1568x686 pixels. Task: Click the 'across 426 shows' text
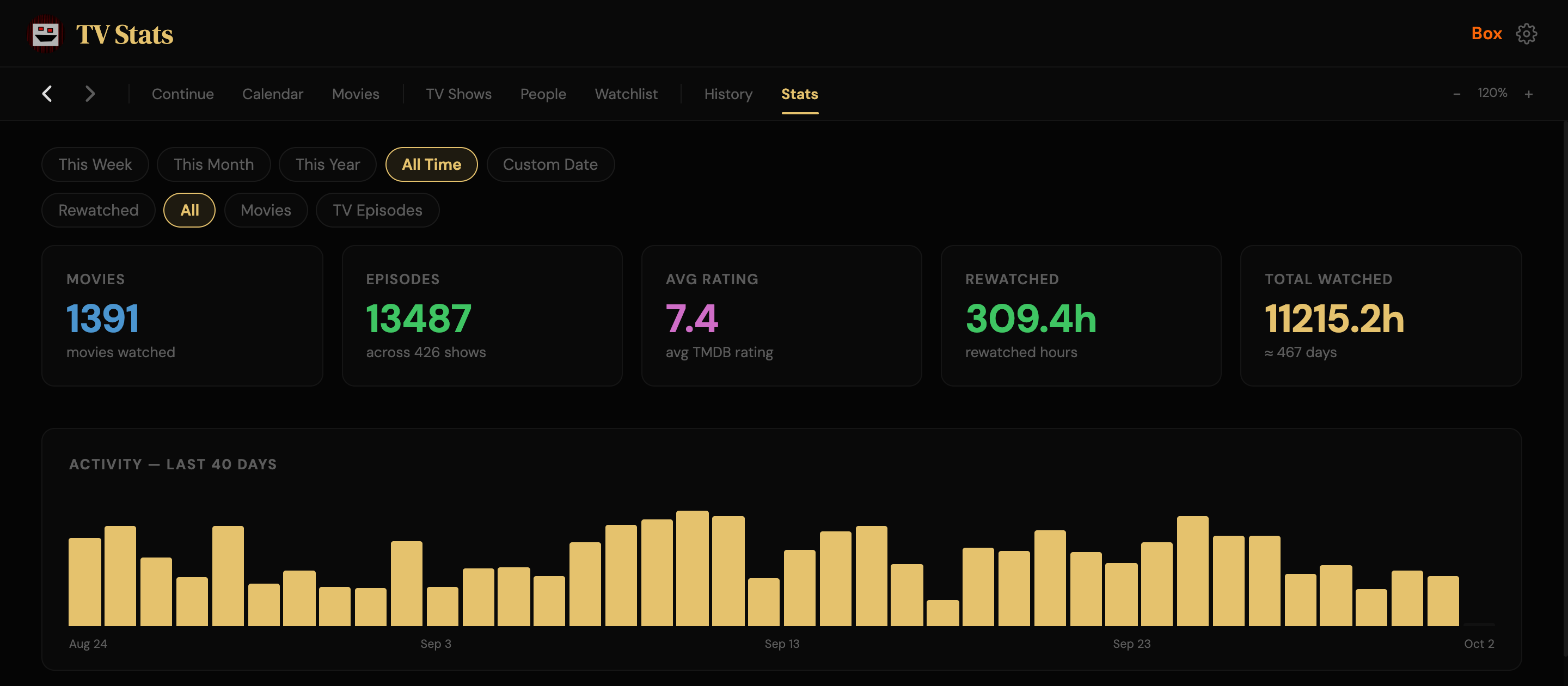[x=426, y=352]
